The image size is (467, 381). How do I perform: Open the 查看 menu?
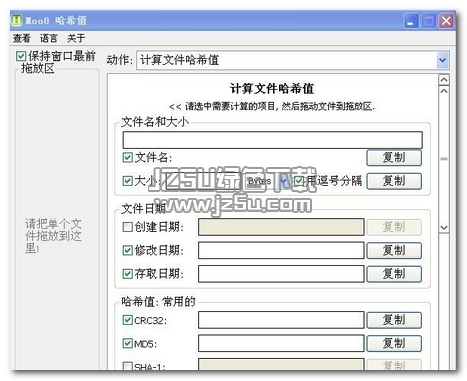22,38
